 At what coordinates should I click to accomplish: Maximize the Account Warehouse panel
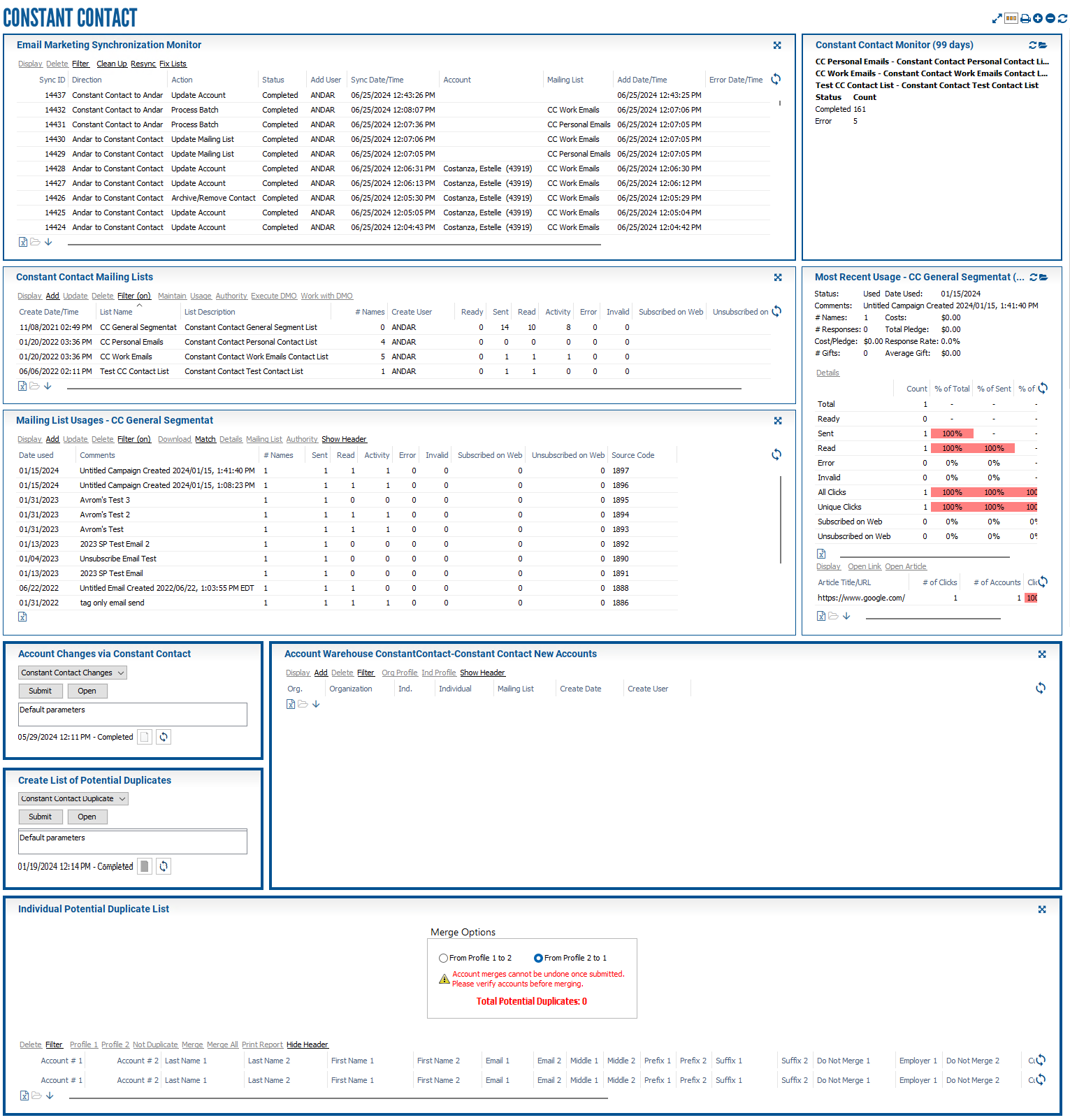coord(1042,654)
